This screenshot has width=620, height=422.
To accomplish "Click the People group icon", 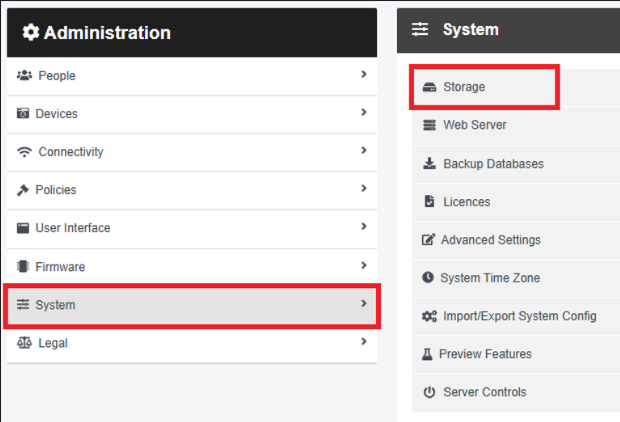I will tap(25, 75).
